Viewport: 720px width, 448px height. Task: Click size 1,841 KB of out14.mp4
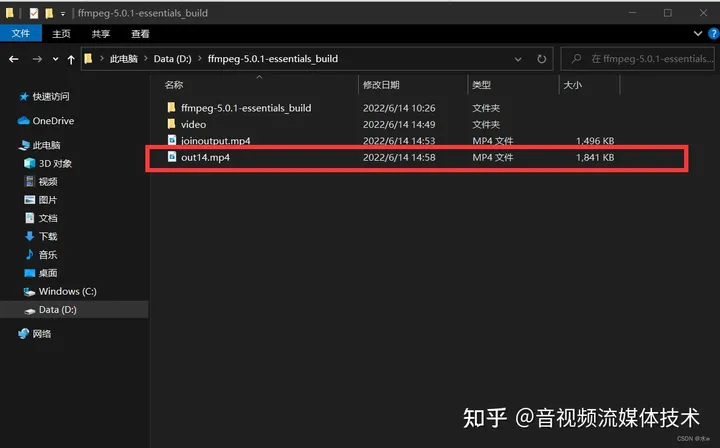coord(595,157)
